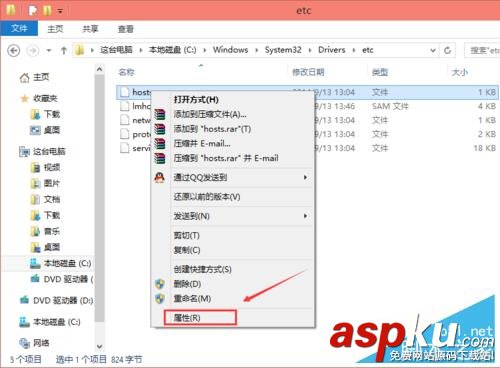The image size is (500, 368).
Task: Open the 文件 ribbon tab
Action: (19, 29)
